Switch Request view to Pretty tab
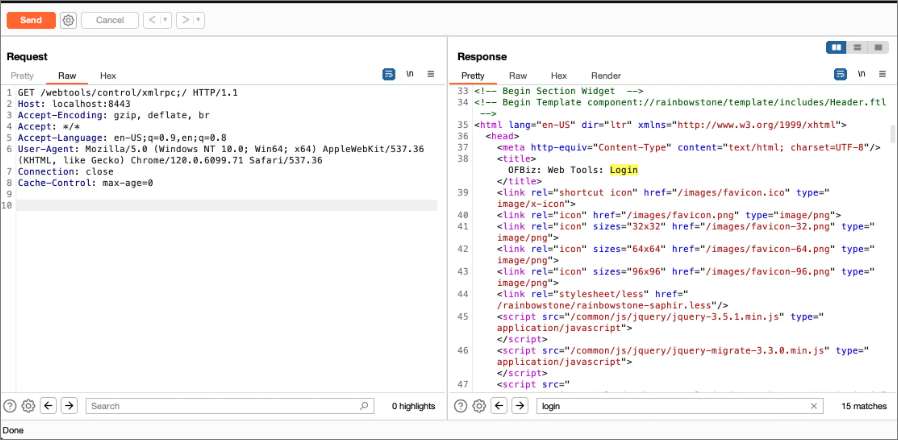The image size is (898, 440). (x=22, y=76)
